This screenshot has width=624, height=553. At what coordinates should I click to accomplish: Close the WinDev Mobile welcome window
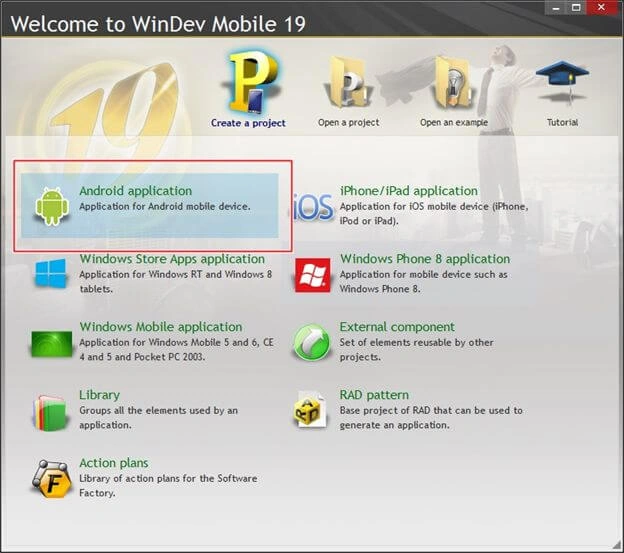pyautogui.click(x=601, y=8)
